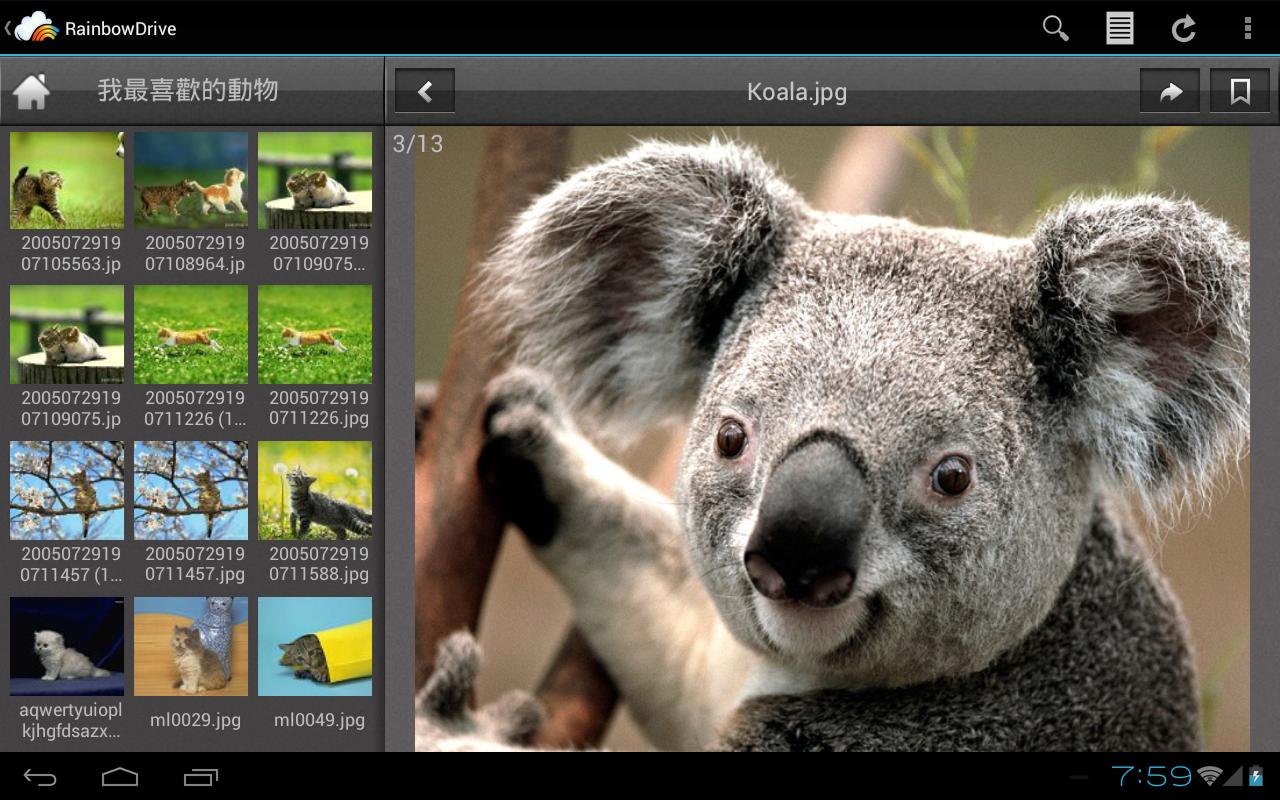Screen dimensions: 1280x800
Task: Open thumbnail 20050729190711457 (1...
Action: click(x=67, y=491)
